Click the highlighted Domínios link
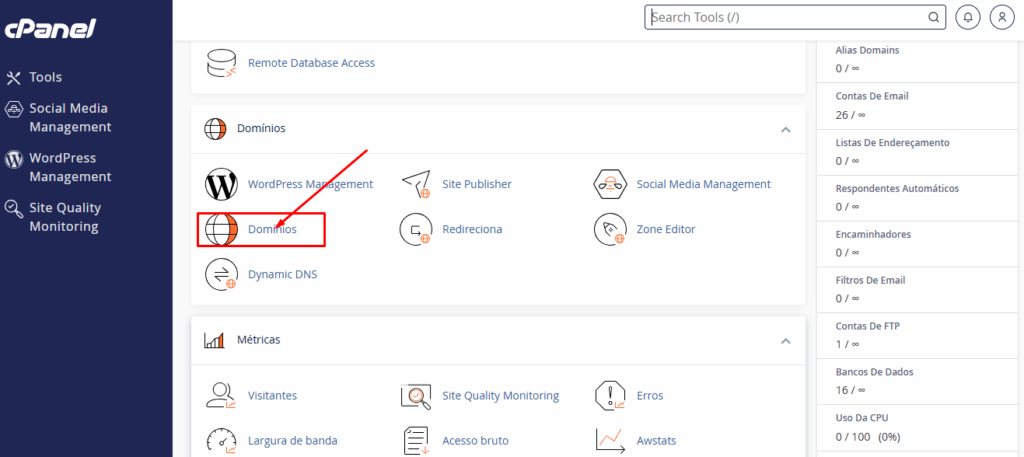Image resolution: width=1024 pixels, height=457 pixels. pyautogui.click(x=272, y=229)
